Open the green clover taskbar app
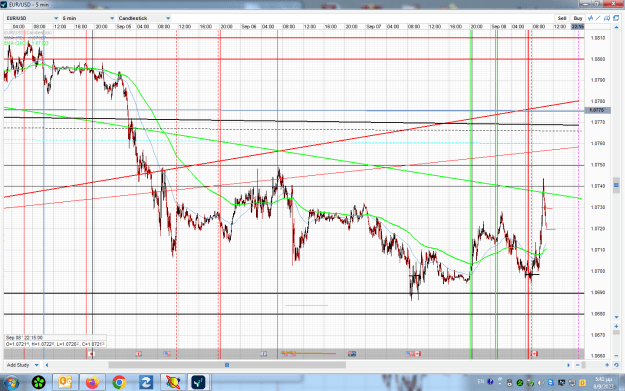Image resolution: width=625 pixels, height=391 pixels. coord(39,383)
